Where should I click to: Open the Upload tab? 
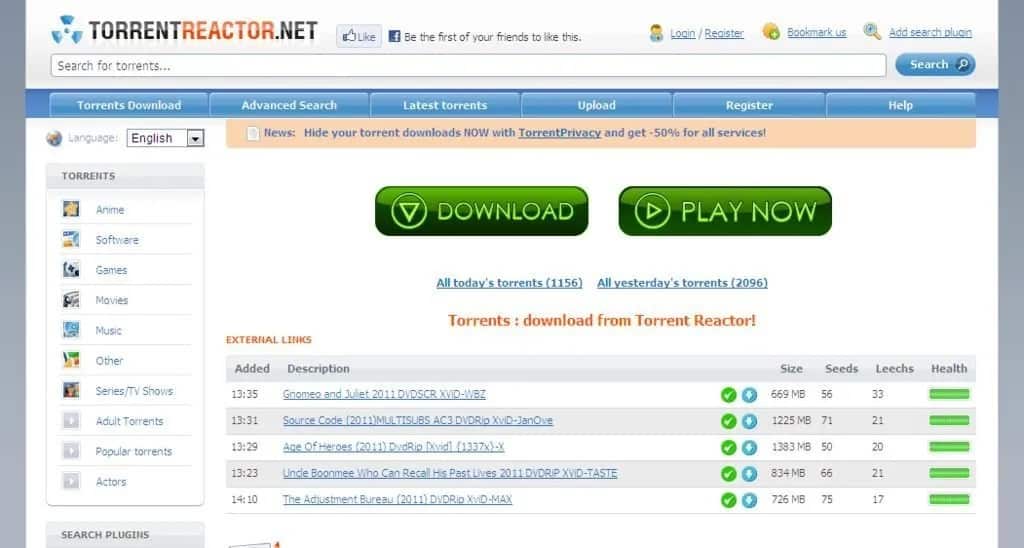click(596, 105)
